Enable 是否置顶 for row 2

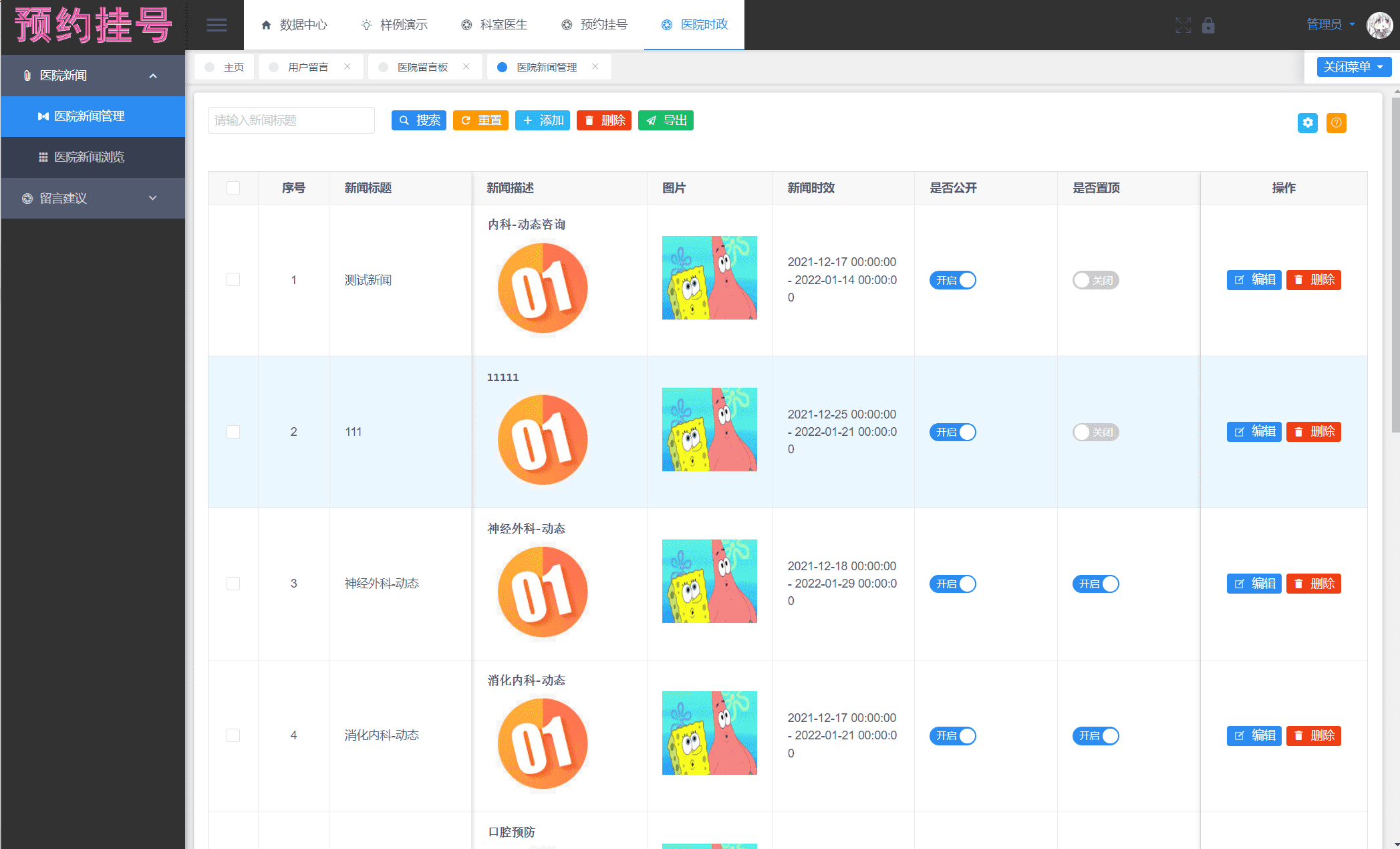1095,432
